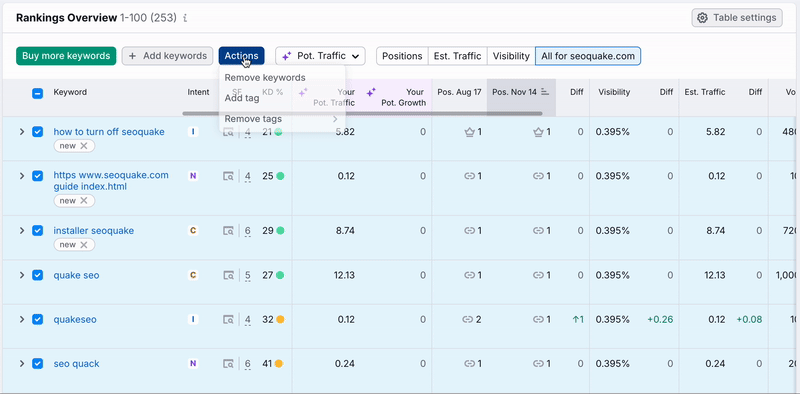Remove 'new' tag from 'installer seoquake'
800x394 pixels.
84,245
